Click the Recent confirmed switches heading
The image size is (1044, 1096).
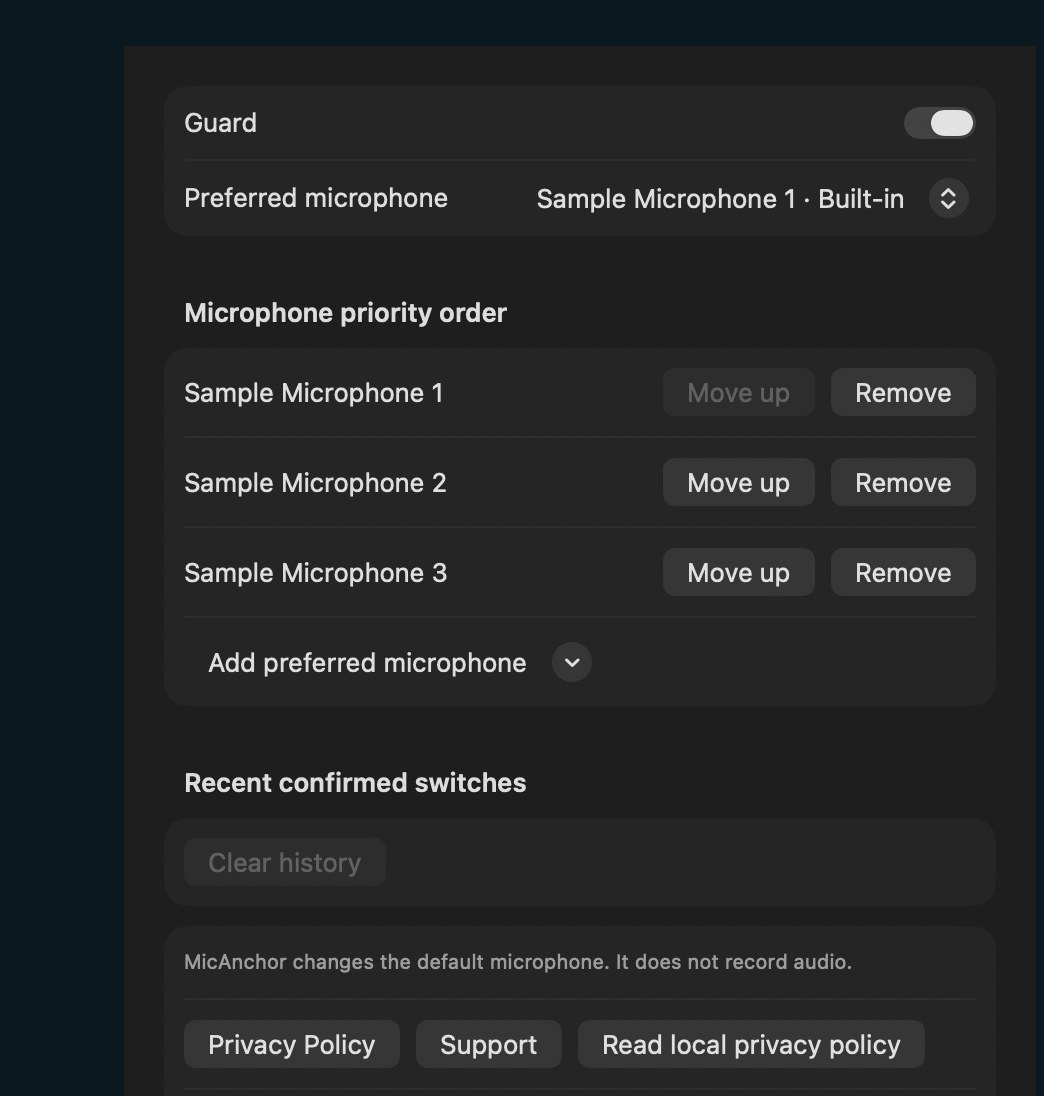(355, 783)
